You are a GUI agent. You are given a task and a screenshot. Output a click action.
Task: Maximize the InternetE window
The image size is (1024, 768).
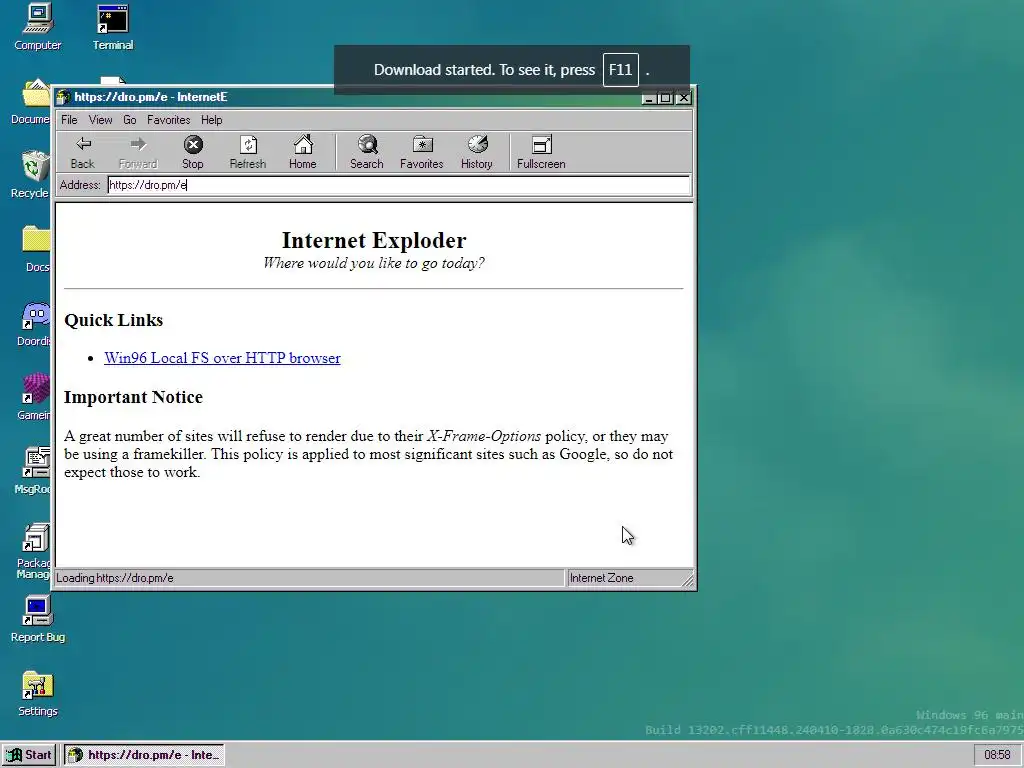click(x=665, y=98)
